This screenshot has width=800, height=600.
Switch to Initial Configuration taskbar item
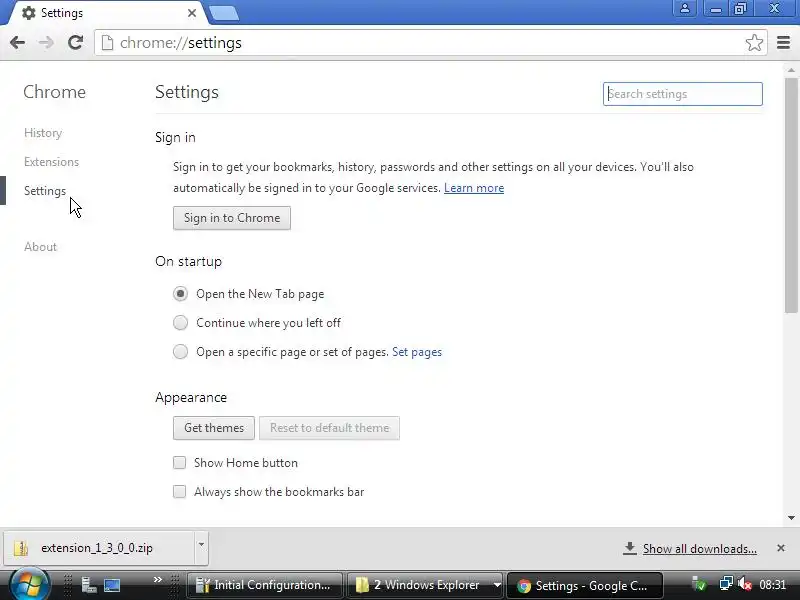[264, 585]
